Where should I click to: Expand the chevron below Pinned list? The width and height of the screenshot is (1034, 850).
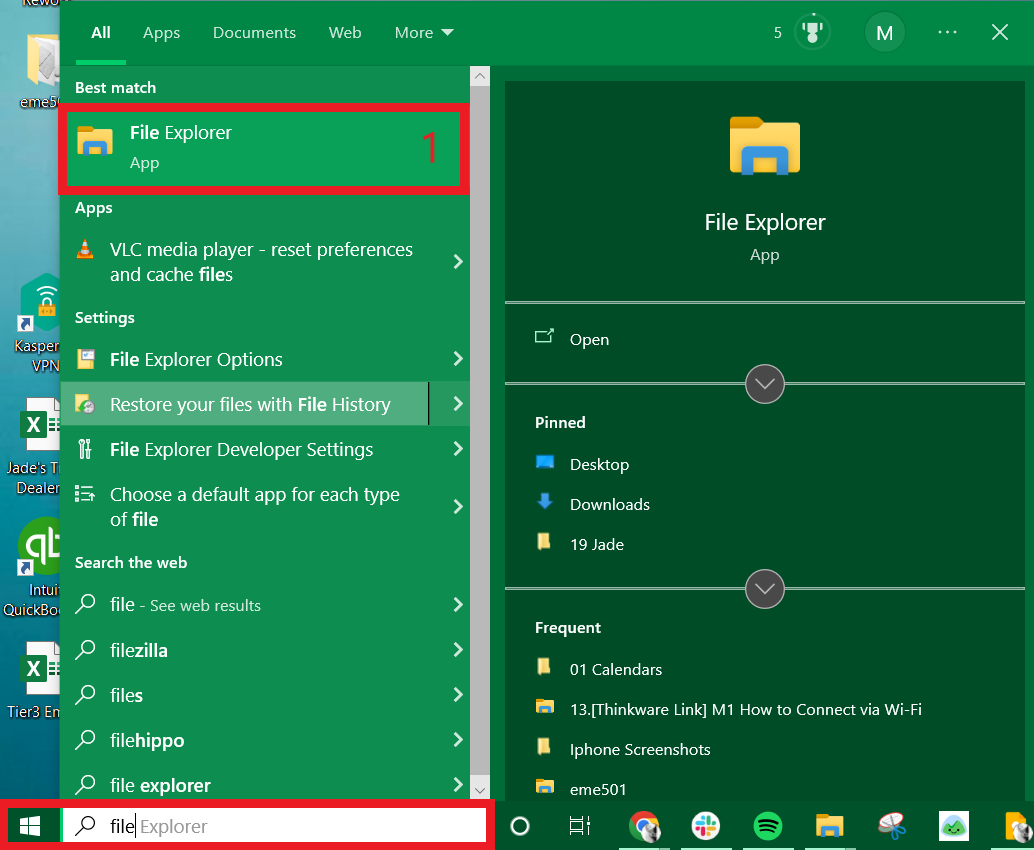click(764, 588)
